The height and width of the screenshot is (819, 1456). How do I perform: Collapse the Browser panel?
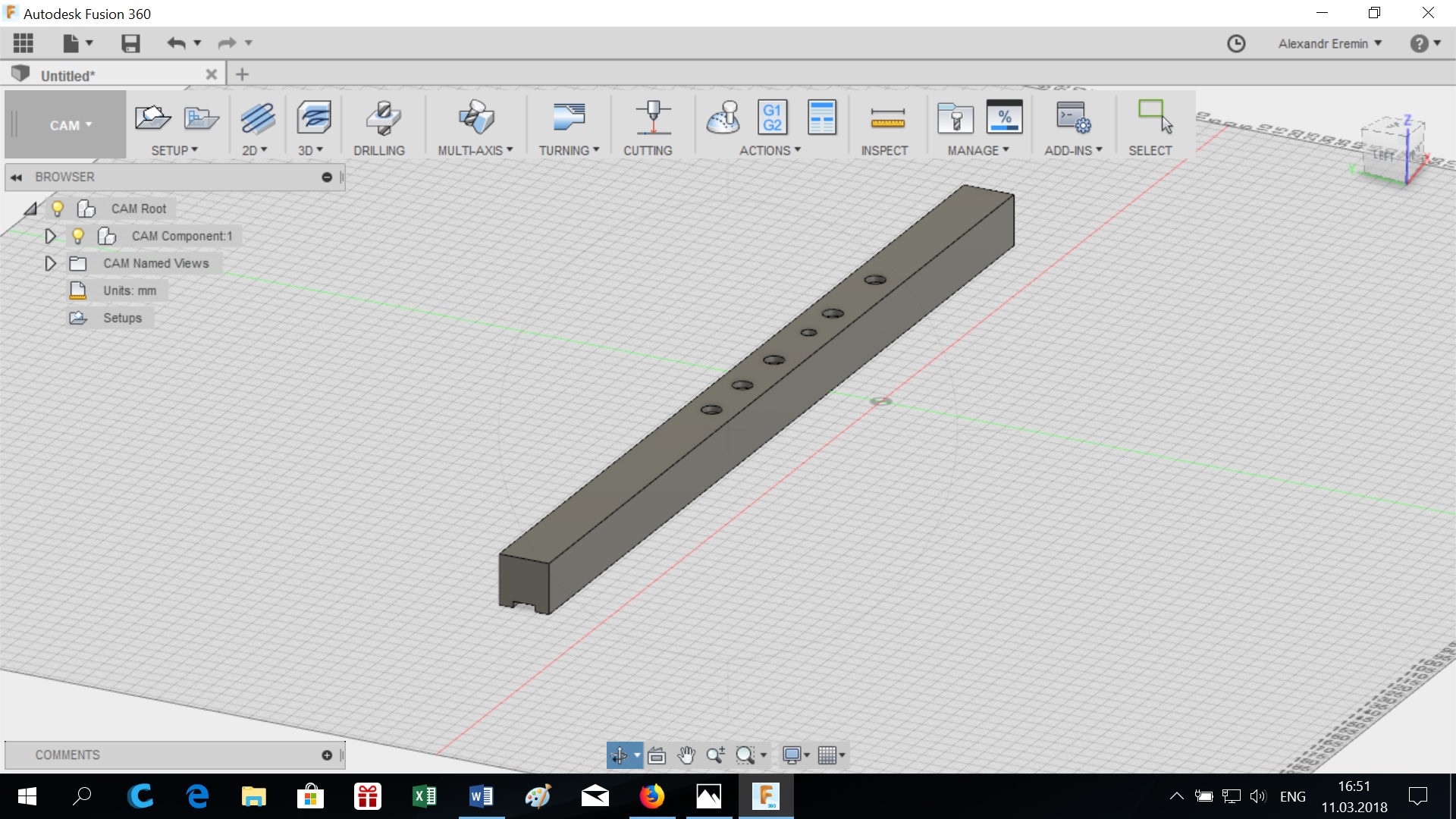[x=16, y=177]
